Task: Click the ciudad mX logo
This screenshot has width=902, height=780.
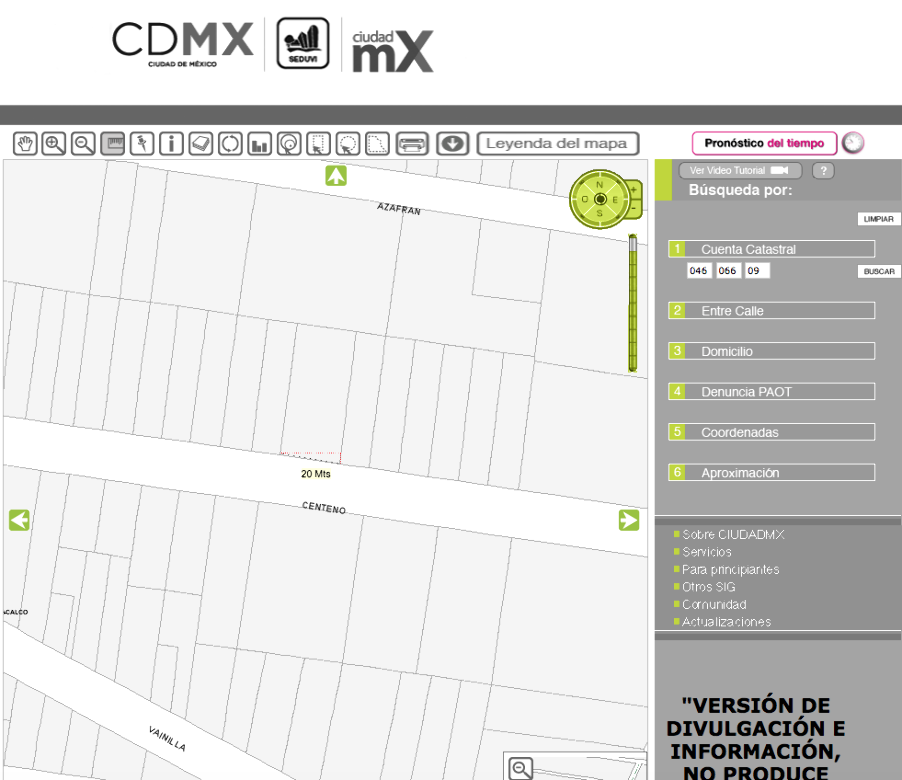Action: tap(392, 51)
